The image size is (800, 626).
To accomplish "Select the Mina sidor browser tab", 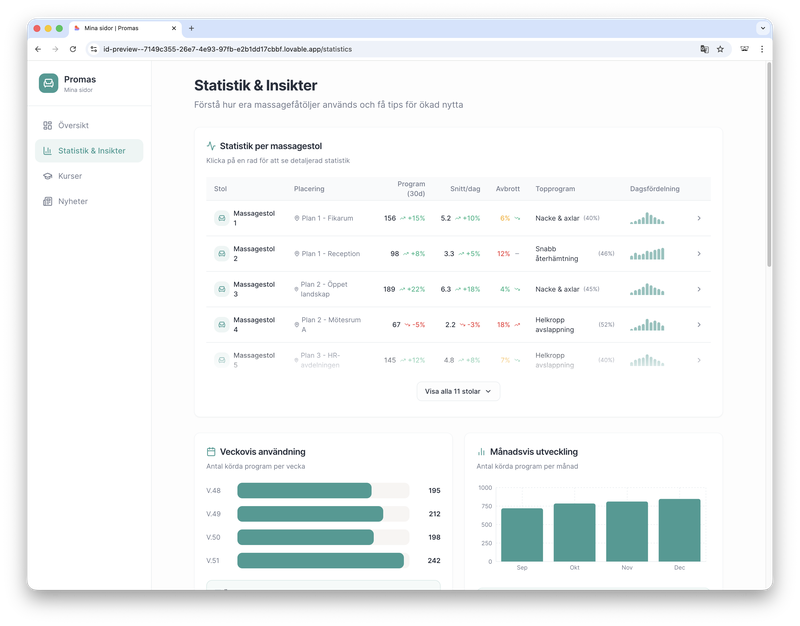I will click(x=125, y=28).
